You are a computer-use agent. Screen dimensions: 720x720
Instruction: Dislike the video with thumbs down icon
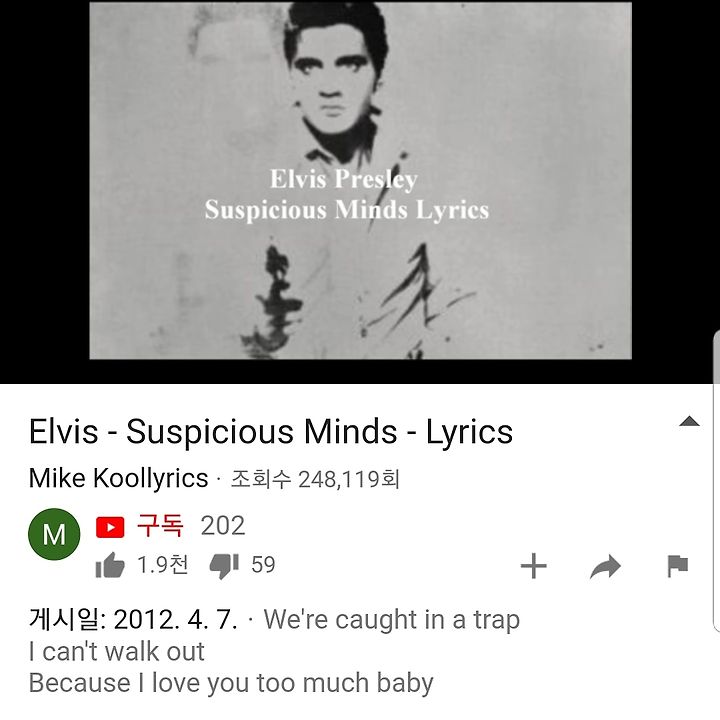(224, 566)
